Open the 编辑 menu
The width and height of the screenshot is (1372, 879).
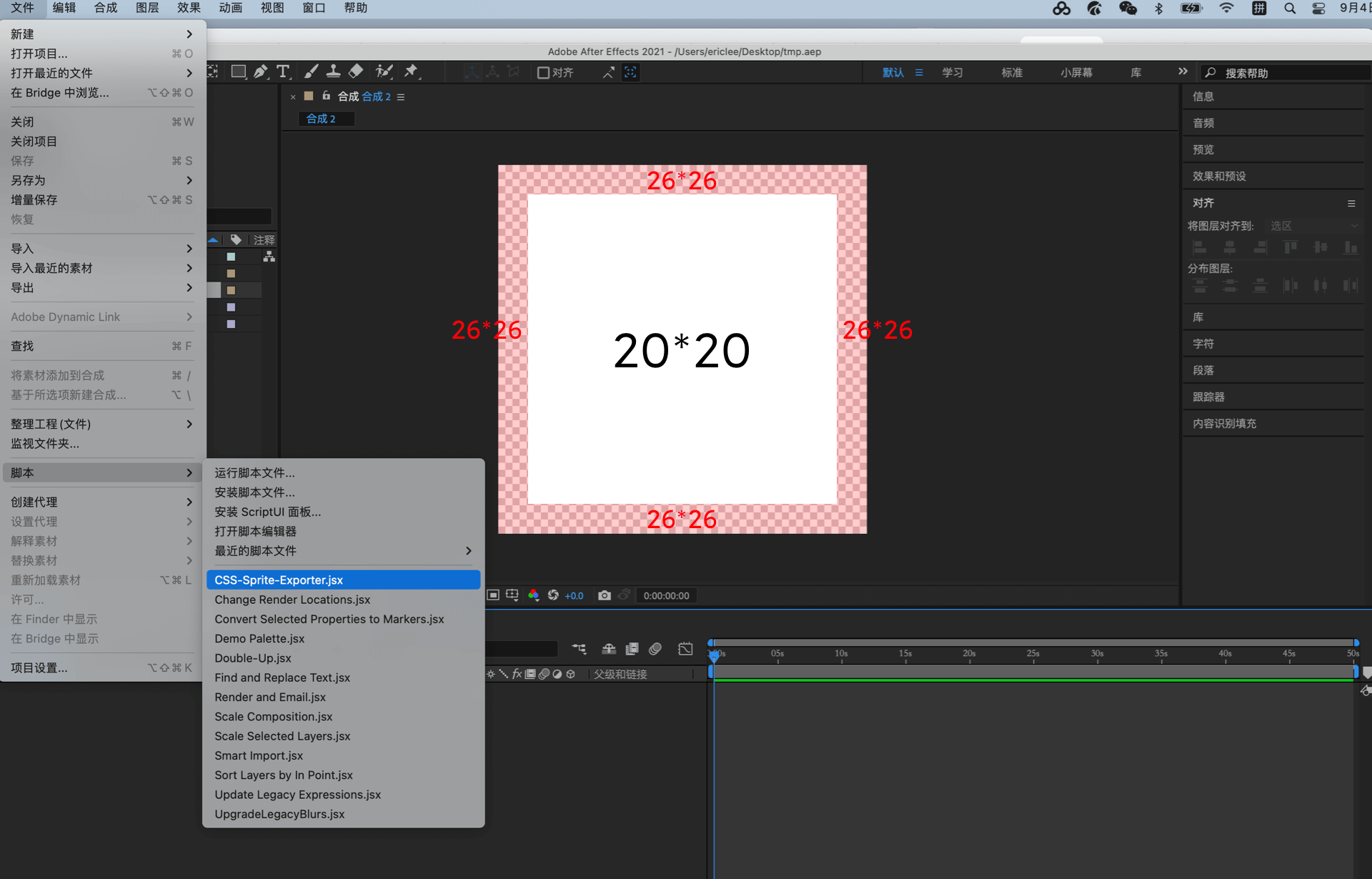pyautogui.click(x=64, y=8)
